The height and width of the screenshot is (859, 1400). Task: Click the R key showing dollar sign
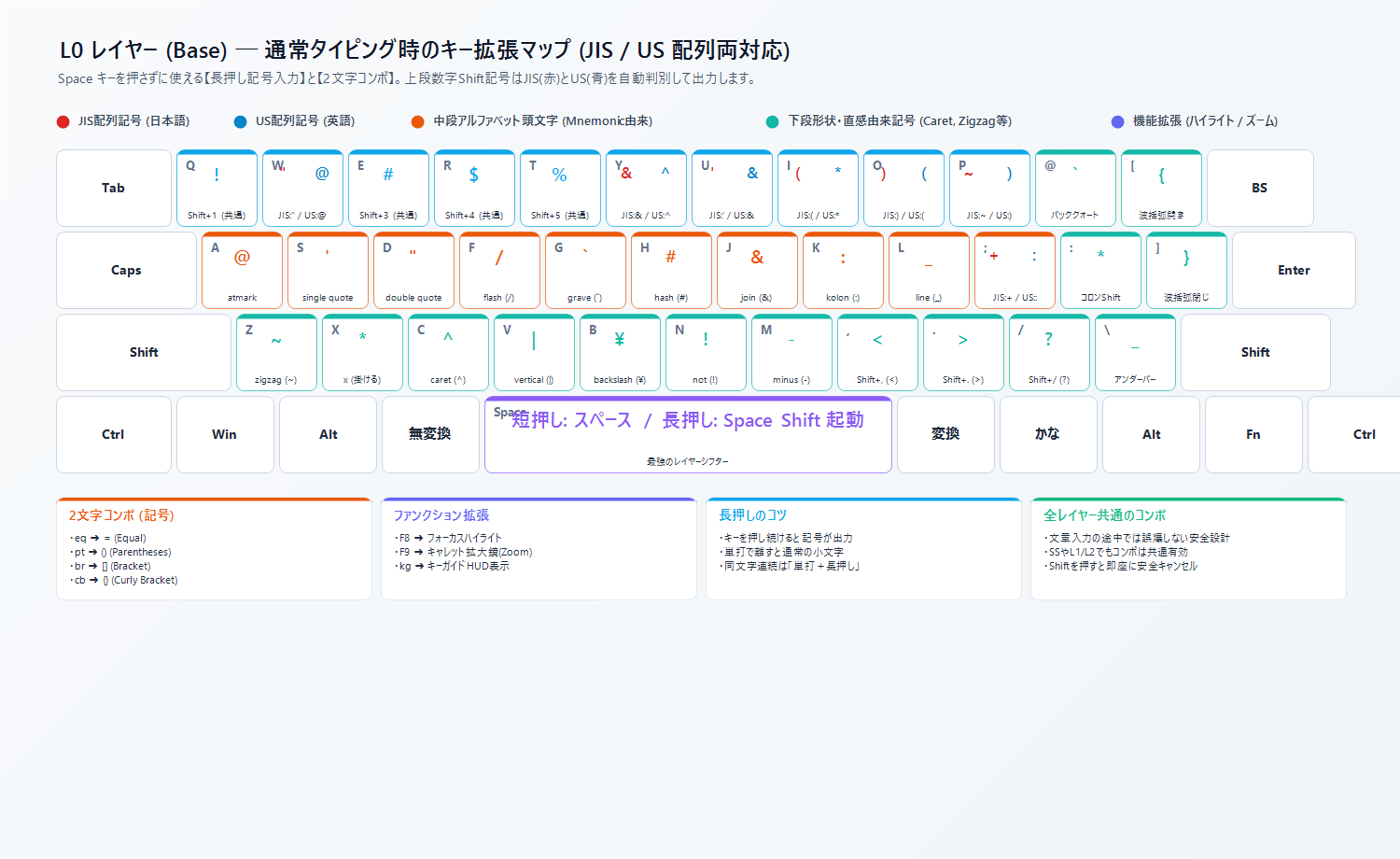(474, 188)
